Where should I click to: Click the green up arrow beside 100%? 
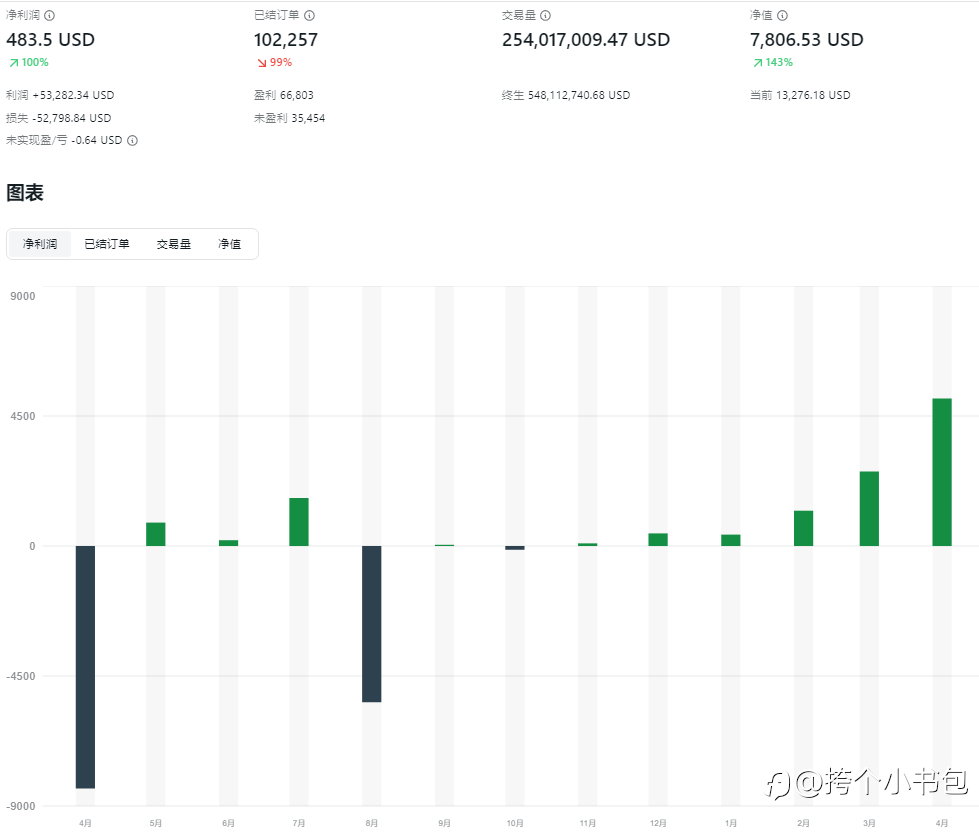coord(13,63)
